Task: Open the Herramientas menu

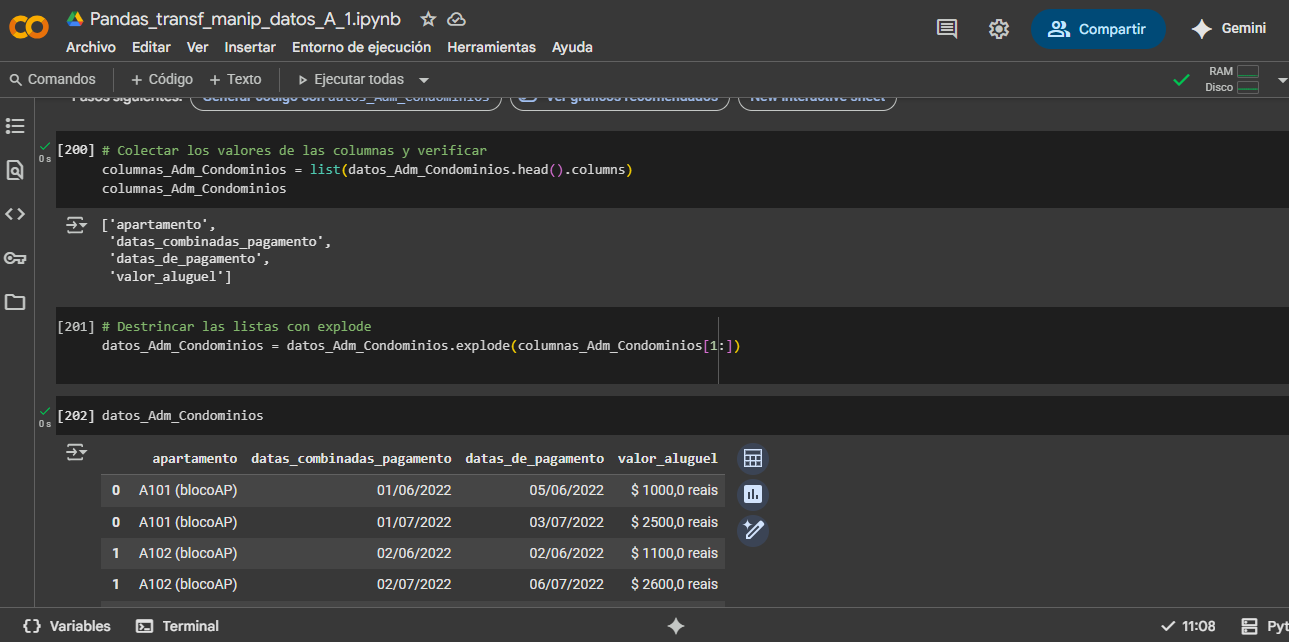Action: (x=491, y=47)
